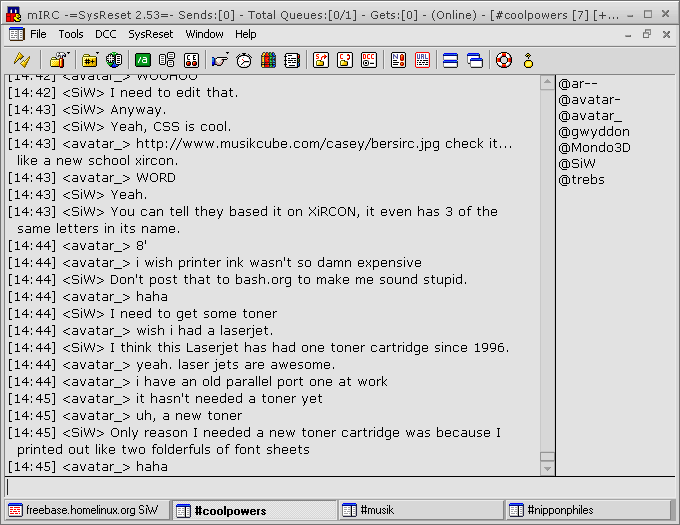Click the mIRC title bar application icon
Viewport: 680px width, 525px height.
(14, 15)
